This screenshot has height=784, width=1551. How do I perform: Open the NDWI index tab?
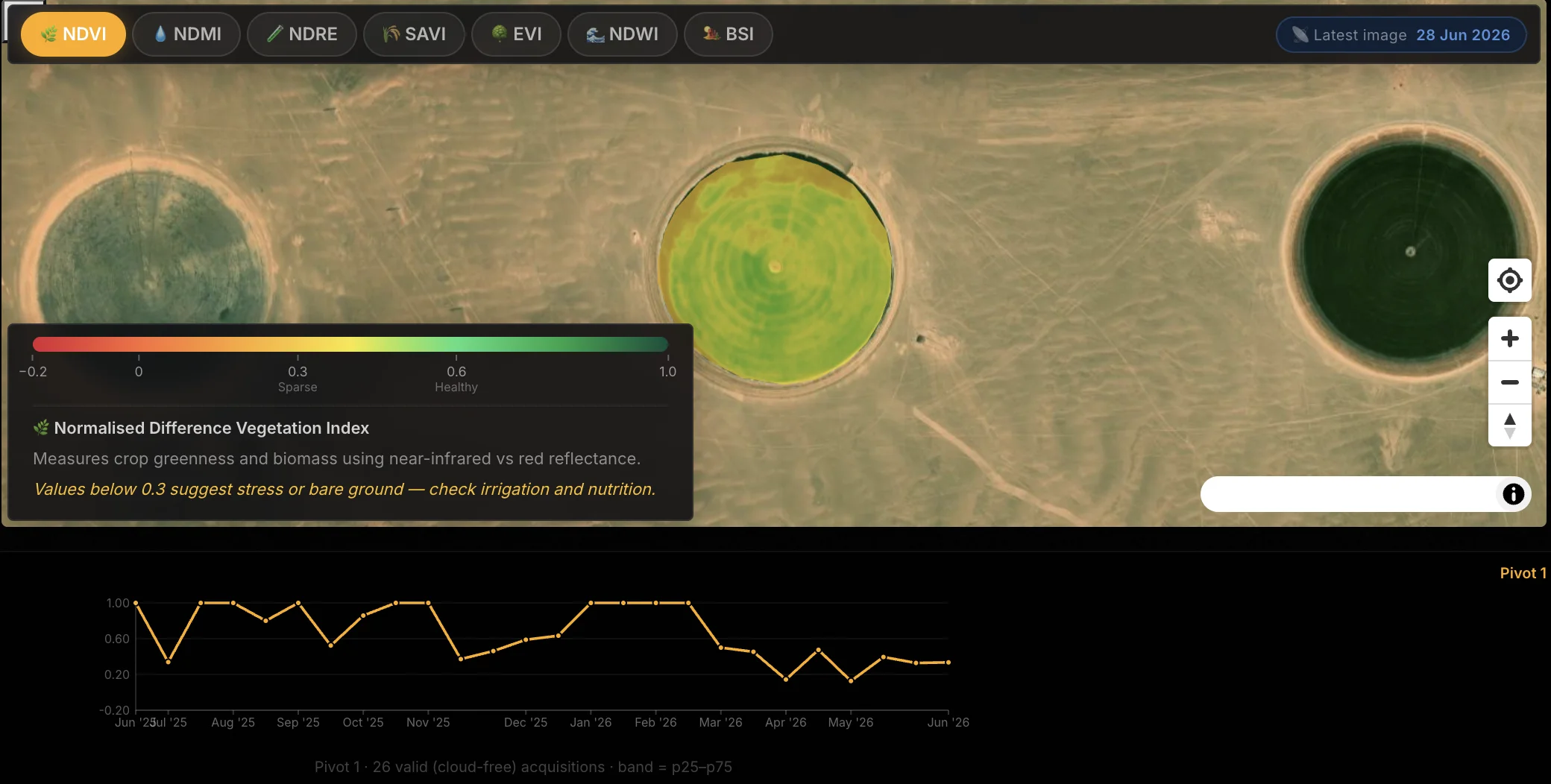[622, 34]
